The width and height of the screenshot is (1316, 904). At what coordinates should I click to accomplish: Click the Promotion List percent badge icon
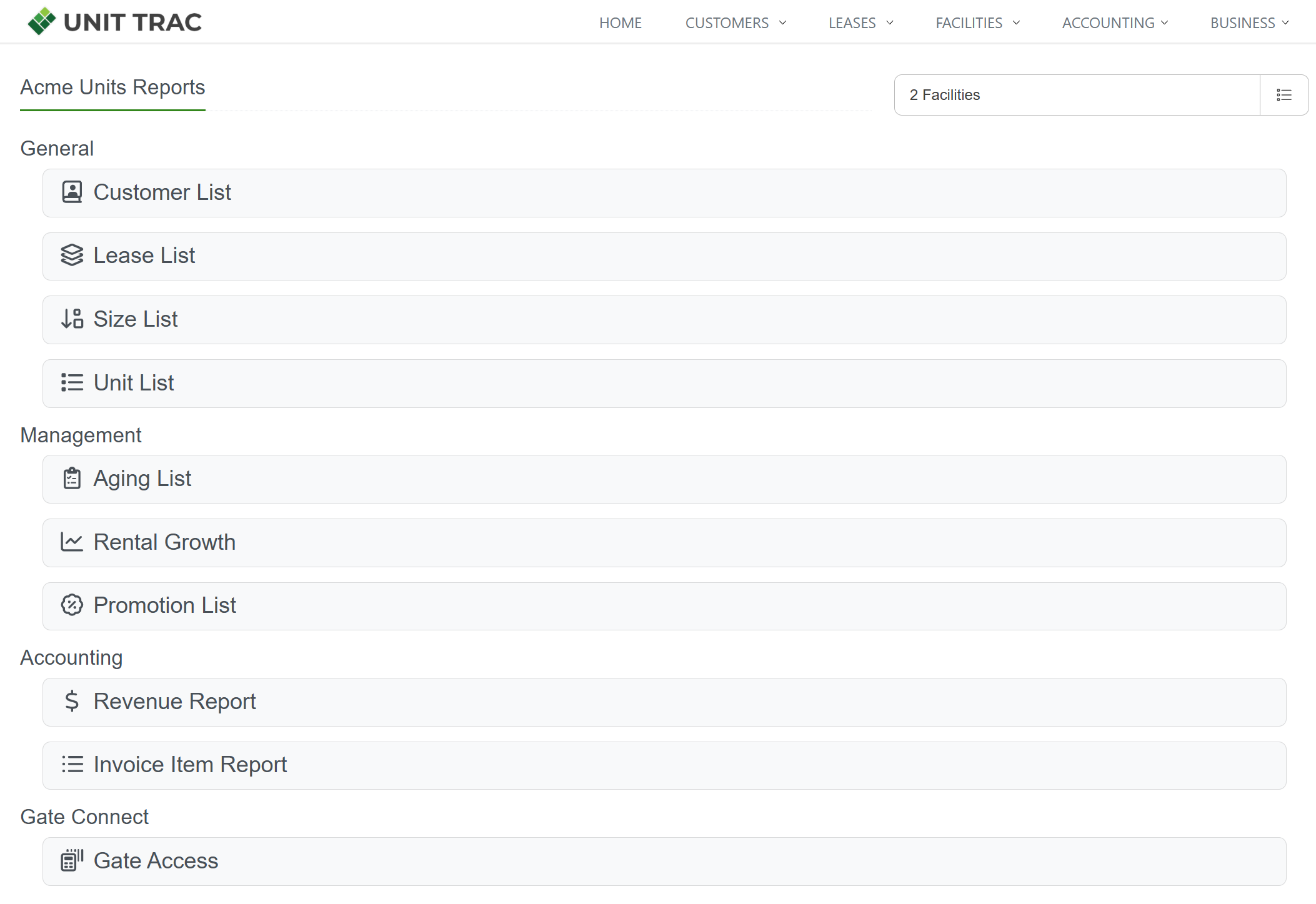(72, 605)
